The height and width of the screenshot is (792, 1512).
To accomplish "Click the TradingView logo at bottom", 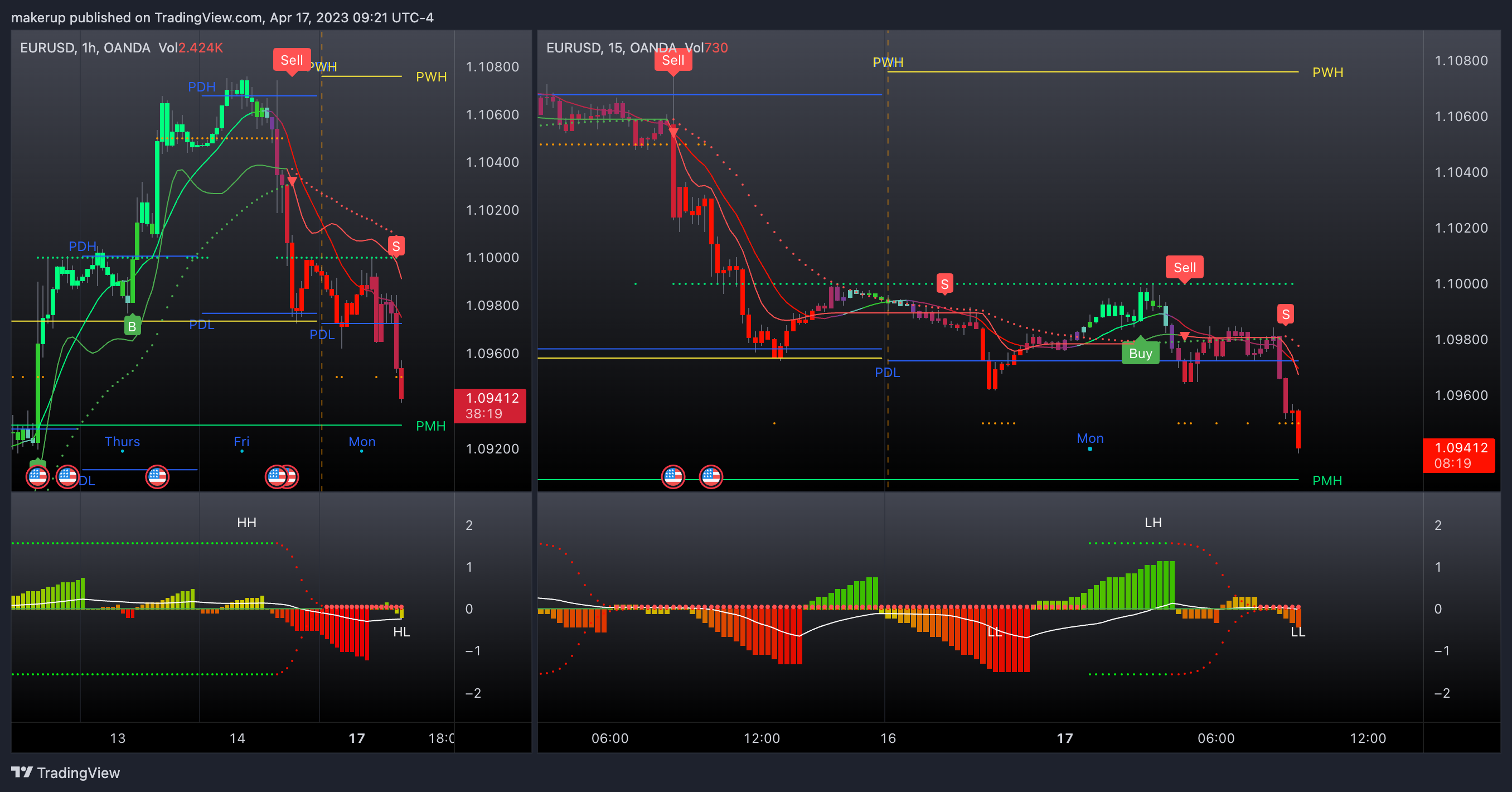I will tap(65, 772).
